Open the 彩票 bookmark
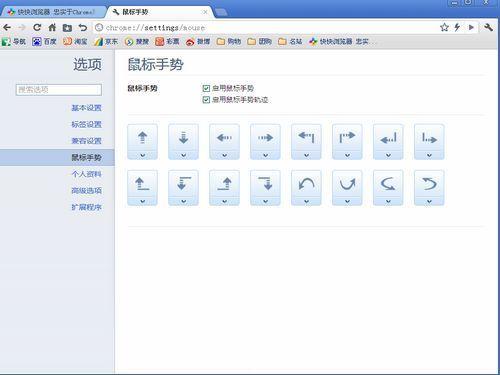Screen dimensions: 500x375 coord(167,42)
